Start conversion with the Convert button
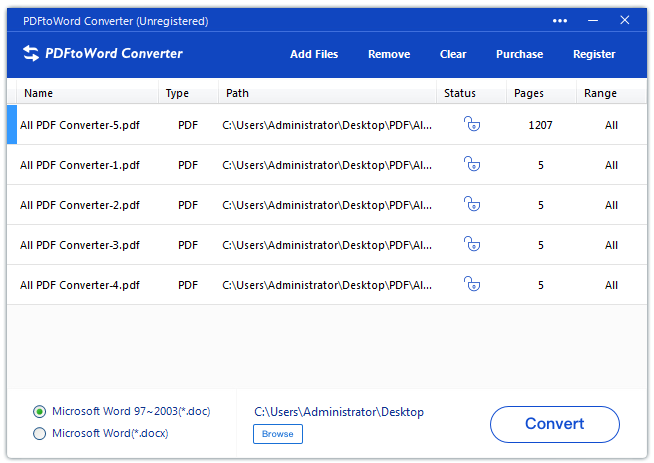 555,424
